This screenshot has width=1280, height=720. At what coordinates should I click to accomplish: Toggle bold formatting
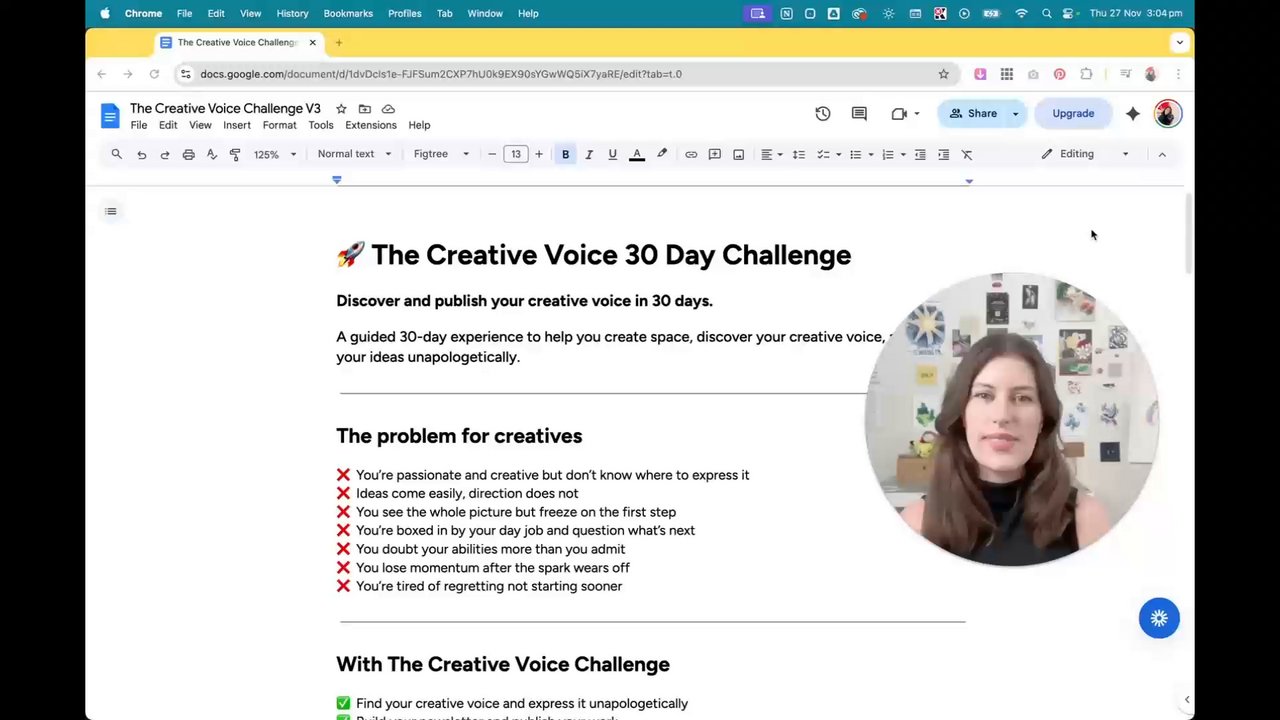pyautogui.click(x=565, y=154)
